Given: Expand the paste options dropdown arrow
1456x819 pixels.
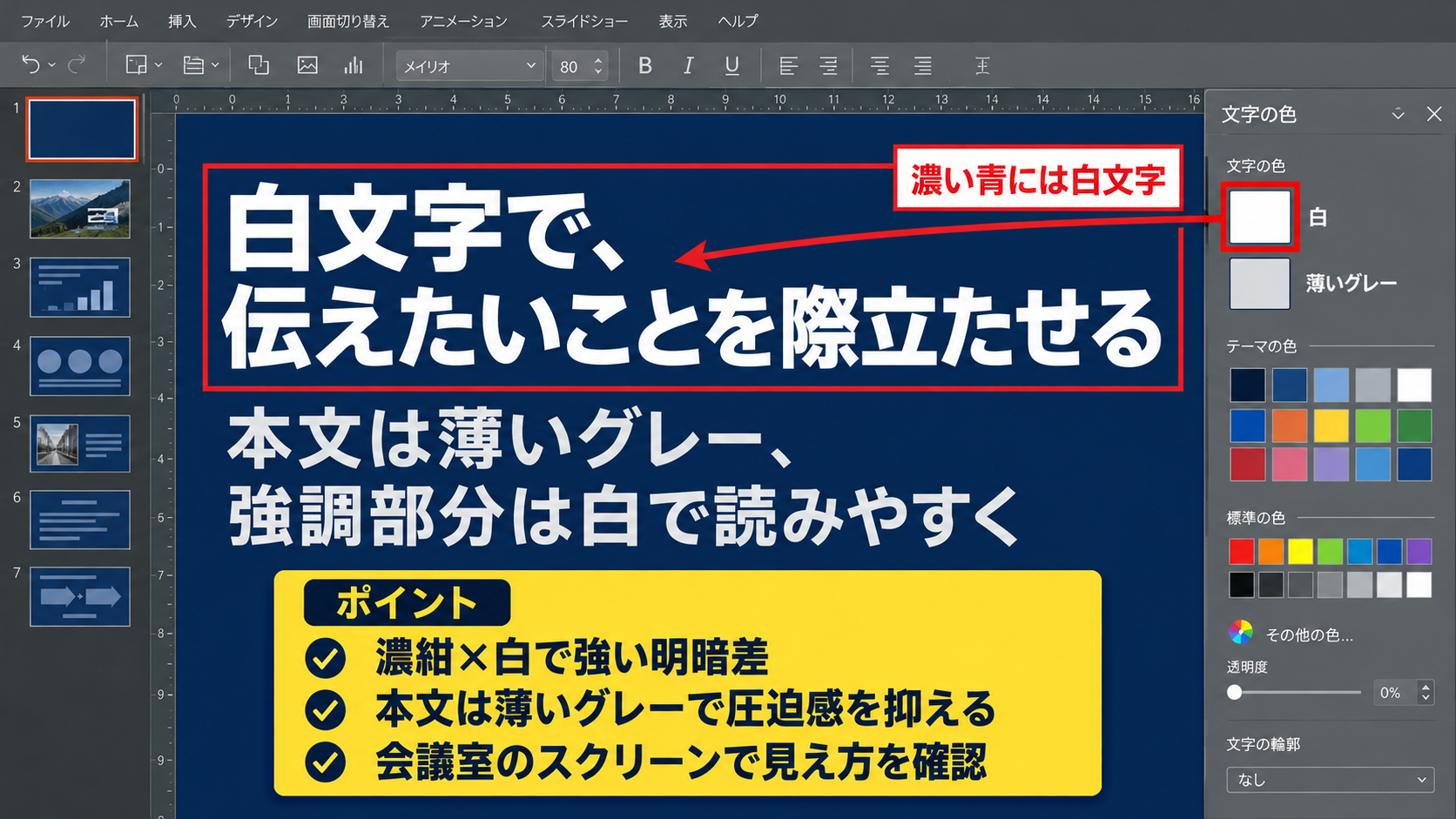Looking at the screenshot, I should click(215, 65).
